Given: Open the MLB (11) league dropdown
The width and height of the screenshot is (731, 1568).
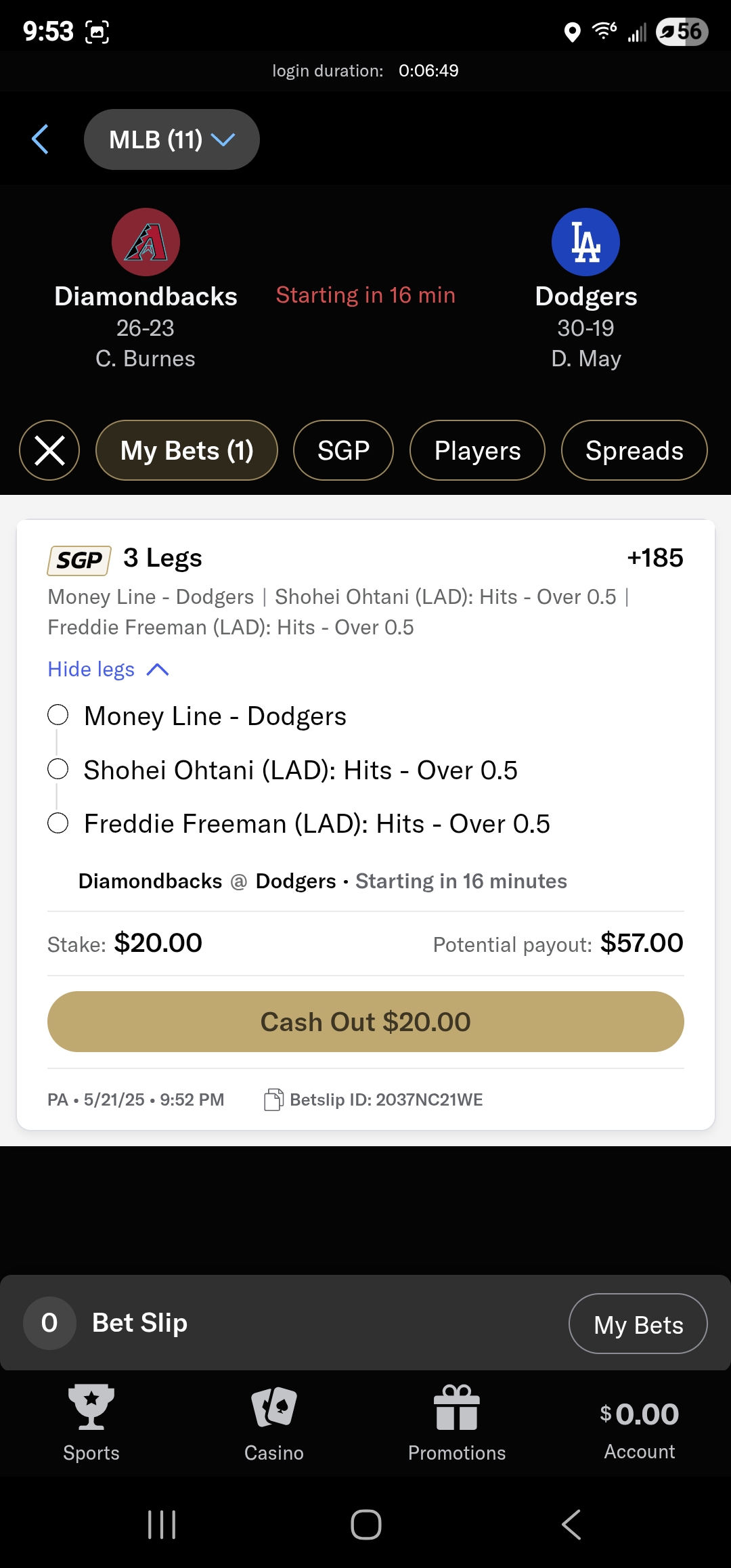Looking at the screenshot, I should tap(171, 139).
